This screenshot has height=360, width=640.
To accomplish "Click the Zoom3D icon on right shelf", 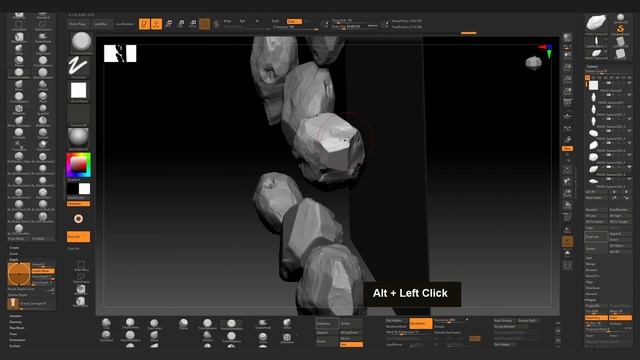I will click(567, 193).
